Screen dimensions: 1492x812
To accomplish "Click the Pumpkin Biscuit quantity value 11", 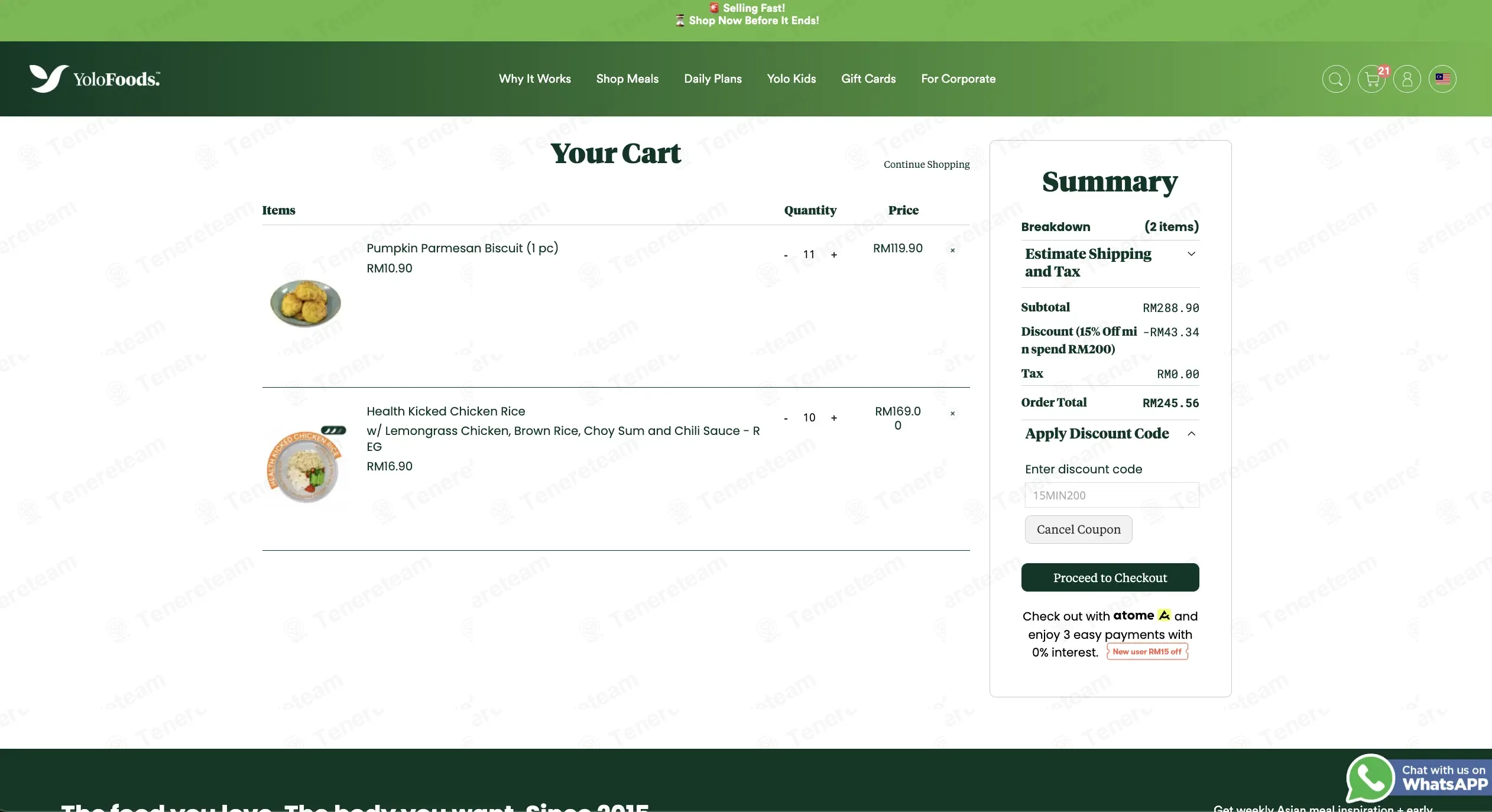I will pyautogui.click(x=809, y=255).
